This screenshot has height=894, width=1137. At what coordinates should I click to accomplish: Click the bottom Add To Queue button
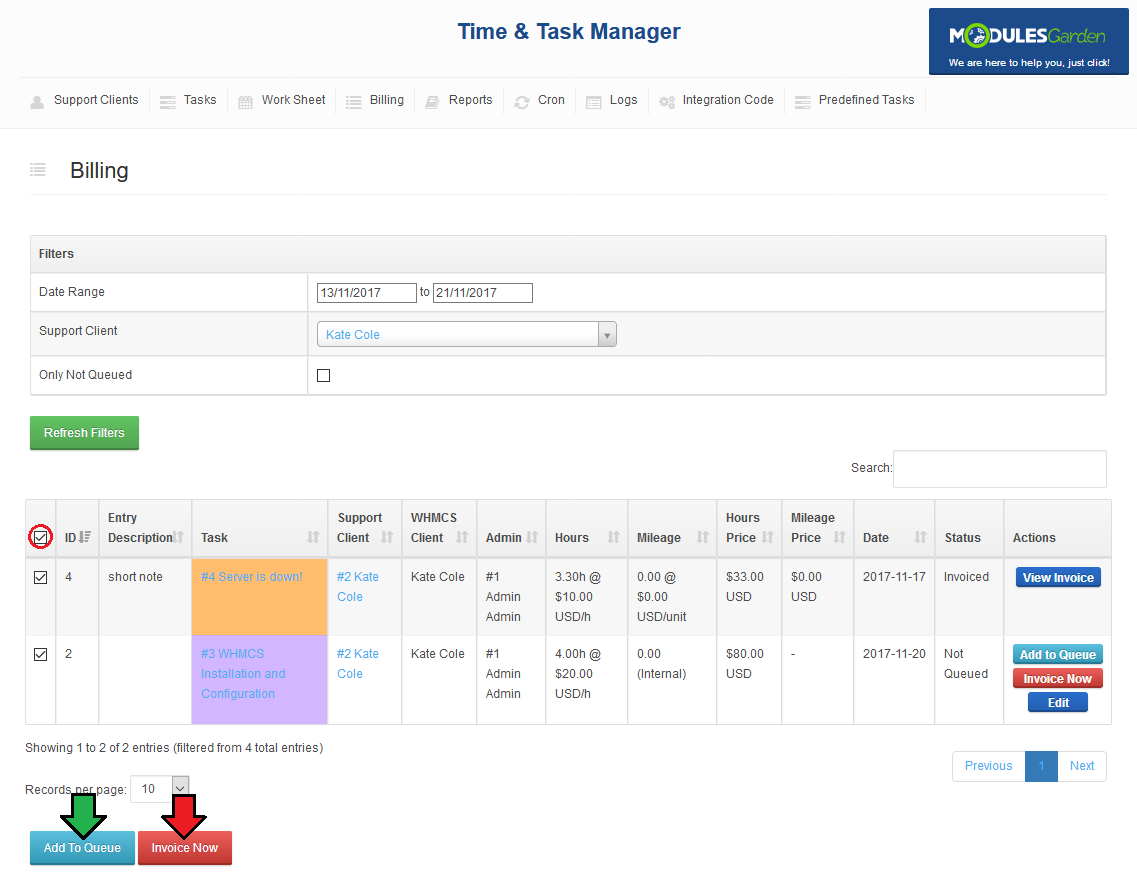coord(82,848)
